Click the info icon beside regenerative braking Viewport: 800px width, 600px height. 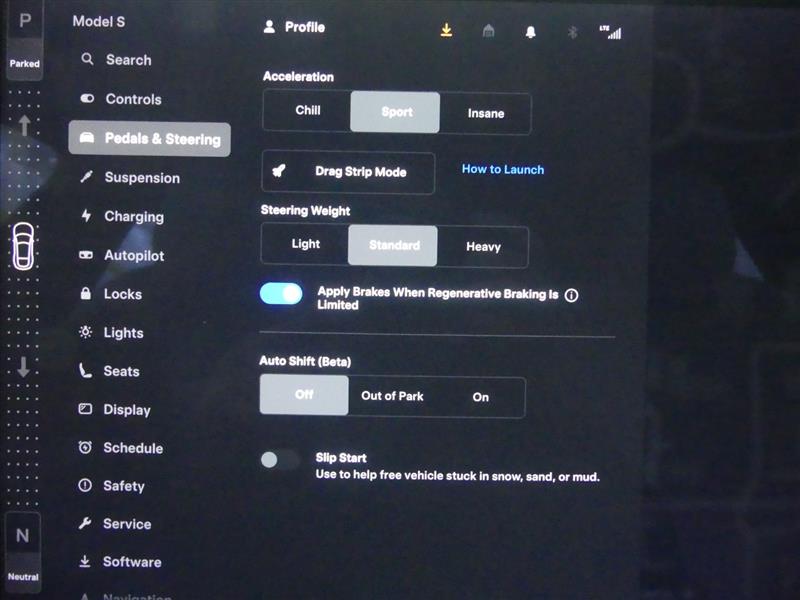click(x=572, y=296)
